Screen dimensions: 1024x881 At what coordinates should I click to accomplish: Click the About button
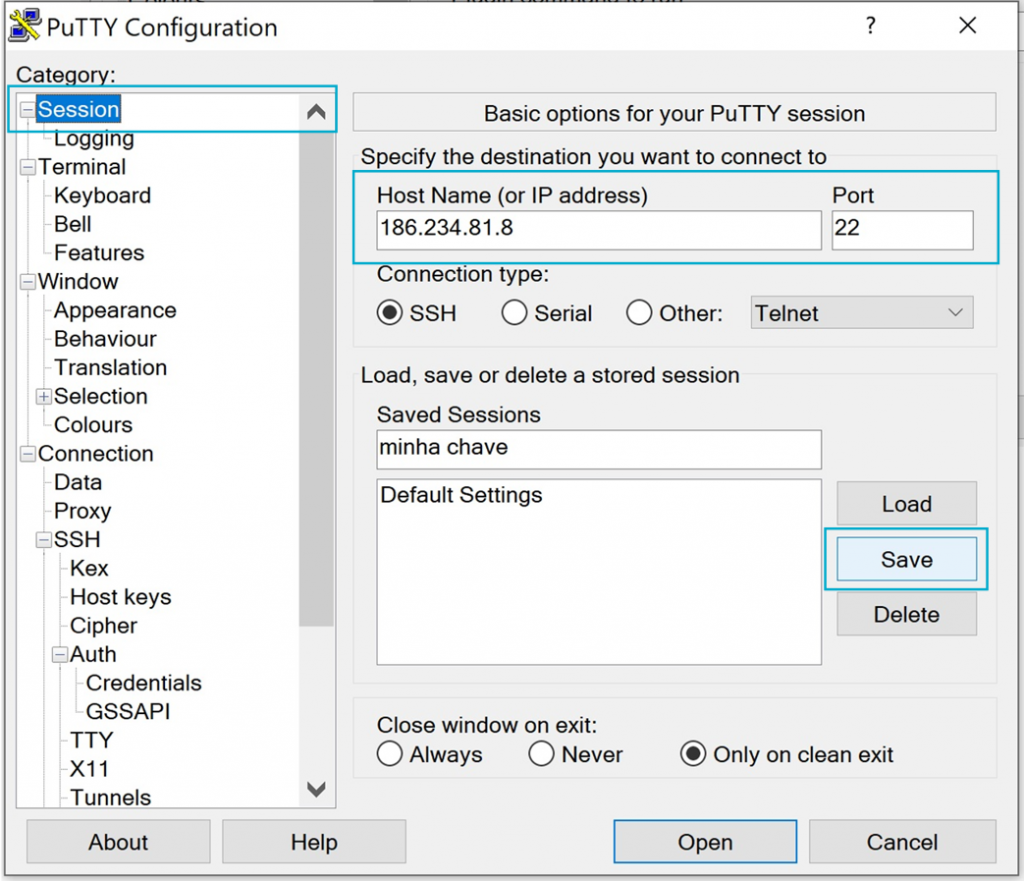[x=118, y=842]
